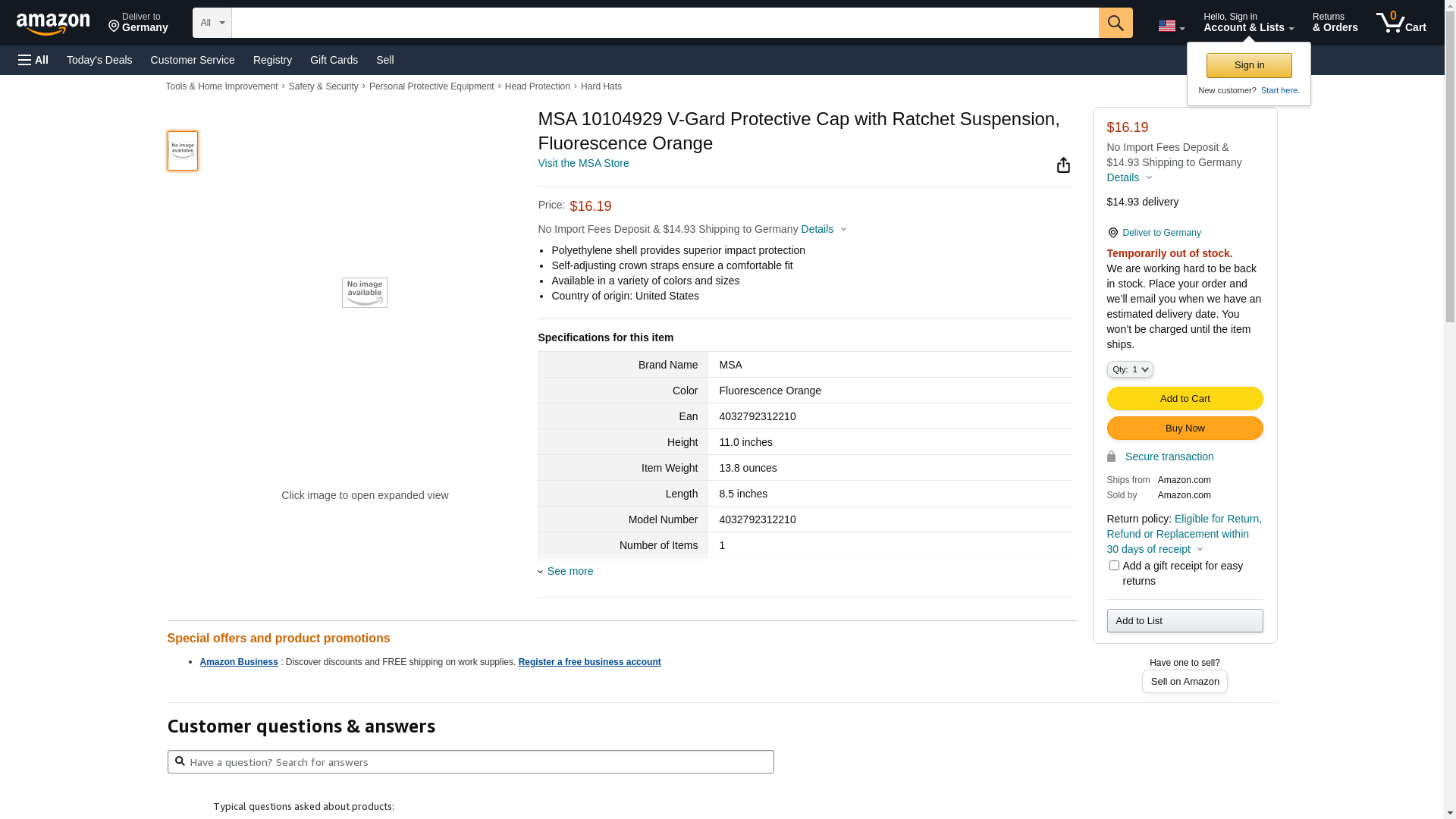This screenshot has height=819, width=1456.
Task: Open Today's Deals menu item
Action: pos(99,60)
